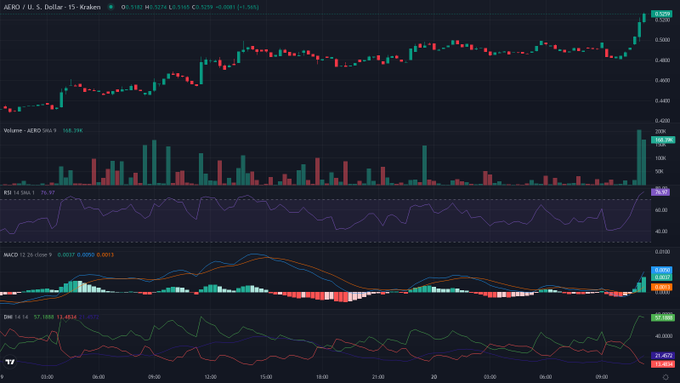Click DMI legend value 13.4834
Viewport: 680px width, 383px height.
[66, 317]
